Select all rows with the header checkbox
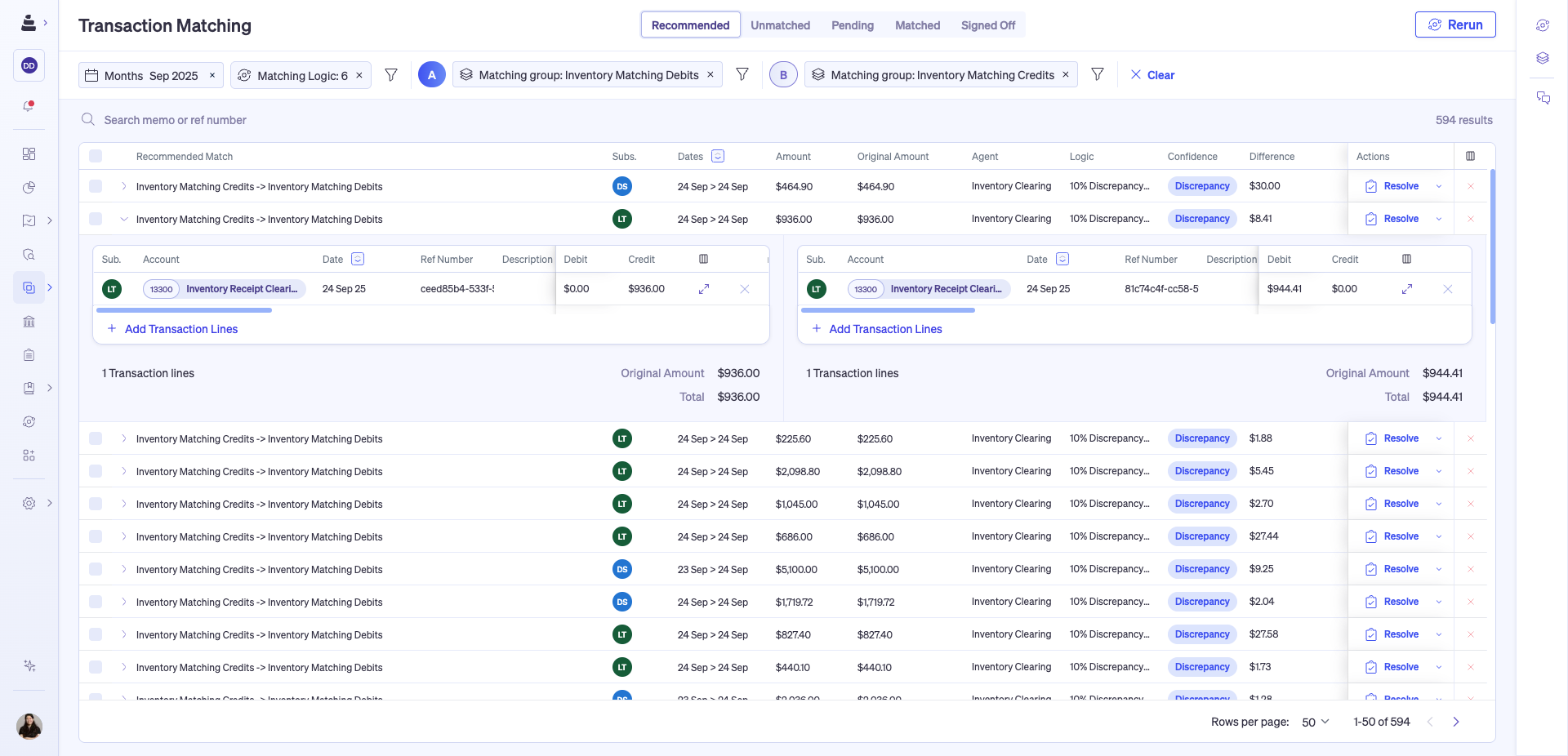The height and width of the screenshot is (756, 1568). pyautogui.click(x=96, y=156)
